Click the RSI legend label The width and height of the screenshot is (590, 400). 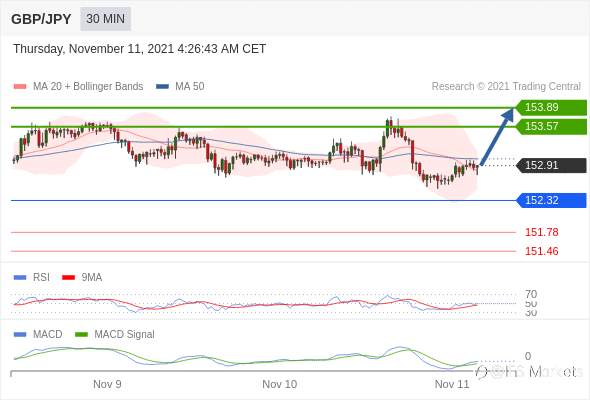41,277
